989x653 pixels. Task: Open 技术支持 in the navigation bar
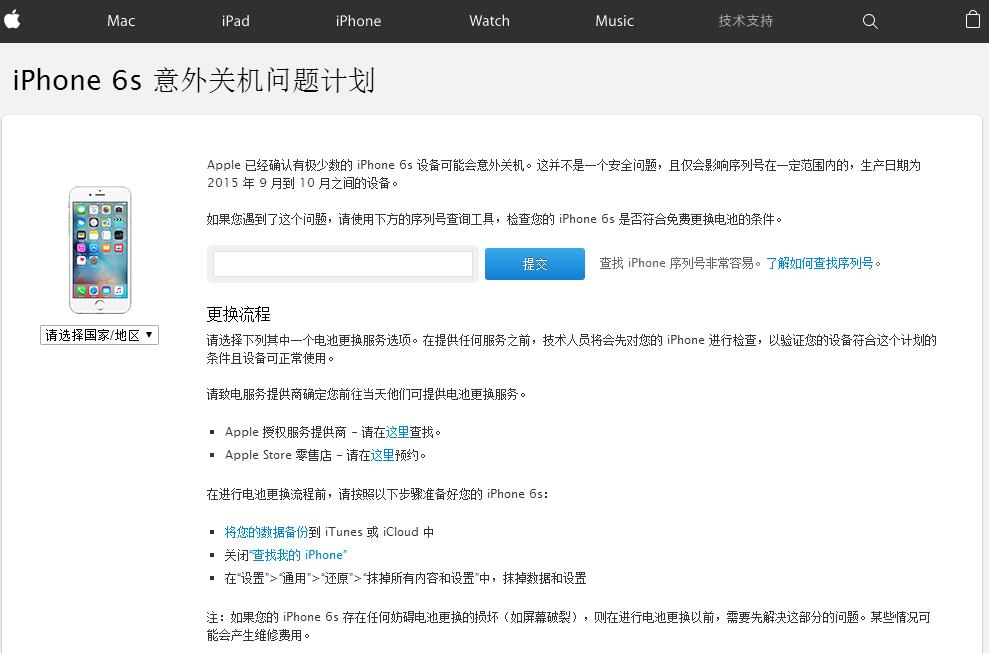(746, 21)
